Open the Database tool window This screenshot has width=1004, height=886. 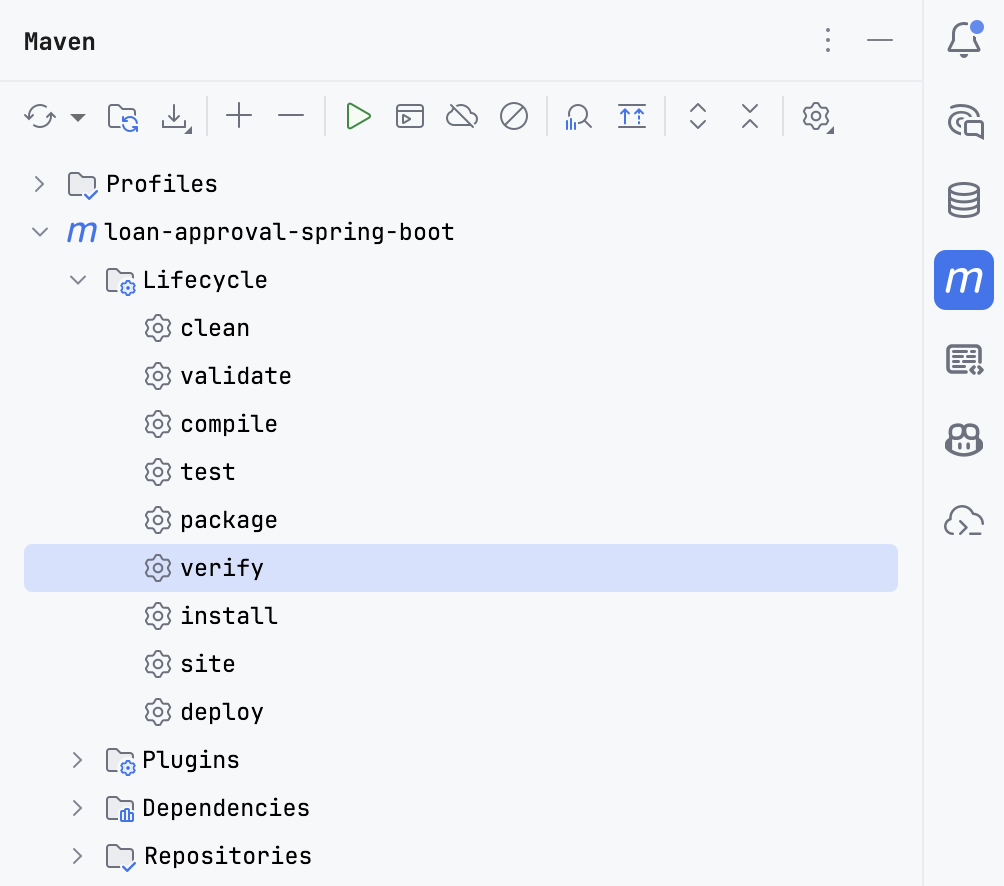coord(964,200)
